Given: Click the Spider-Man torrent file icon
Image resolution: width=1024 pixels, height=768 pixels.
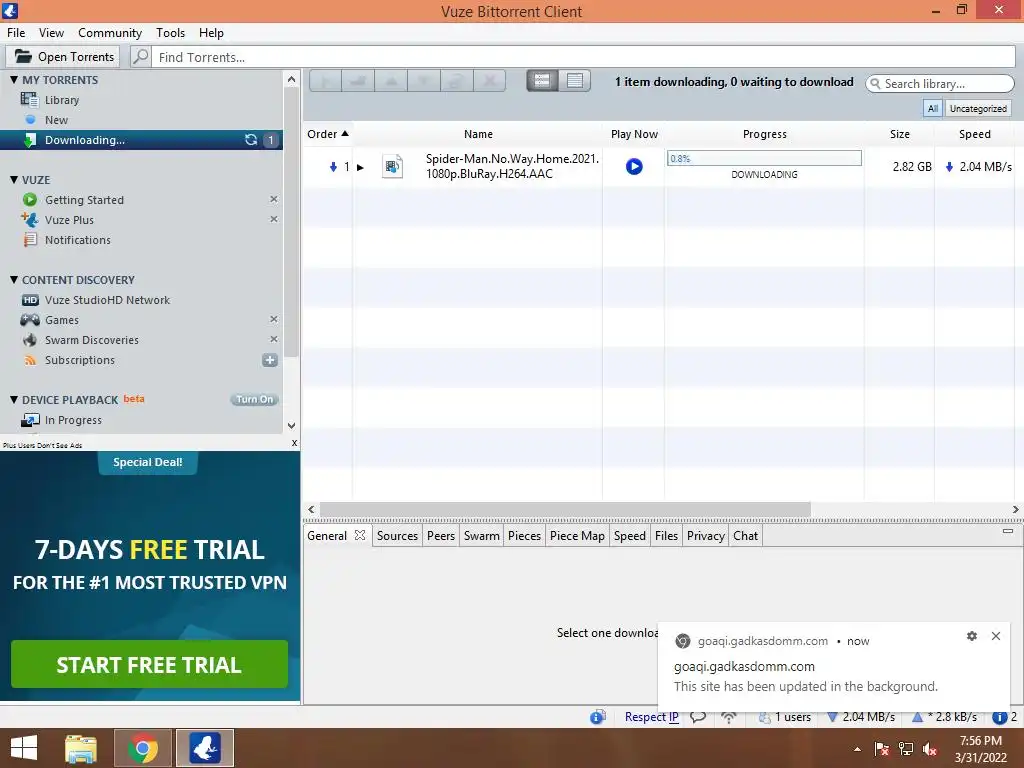Looking at the screenshot, I should click(x=392, y=167).
